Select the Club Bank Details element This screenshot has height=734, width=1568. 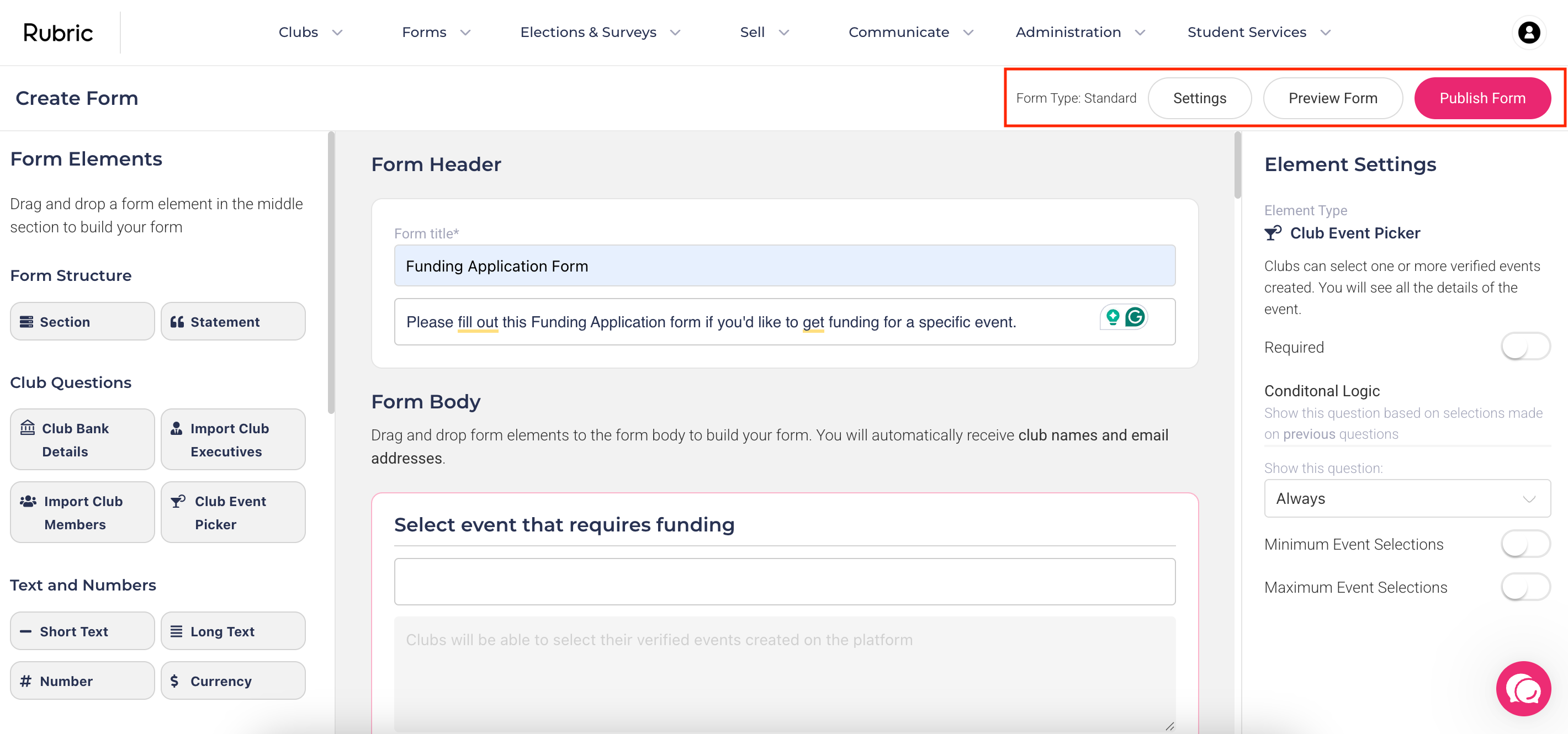(82, 439)
